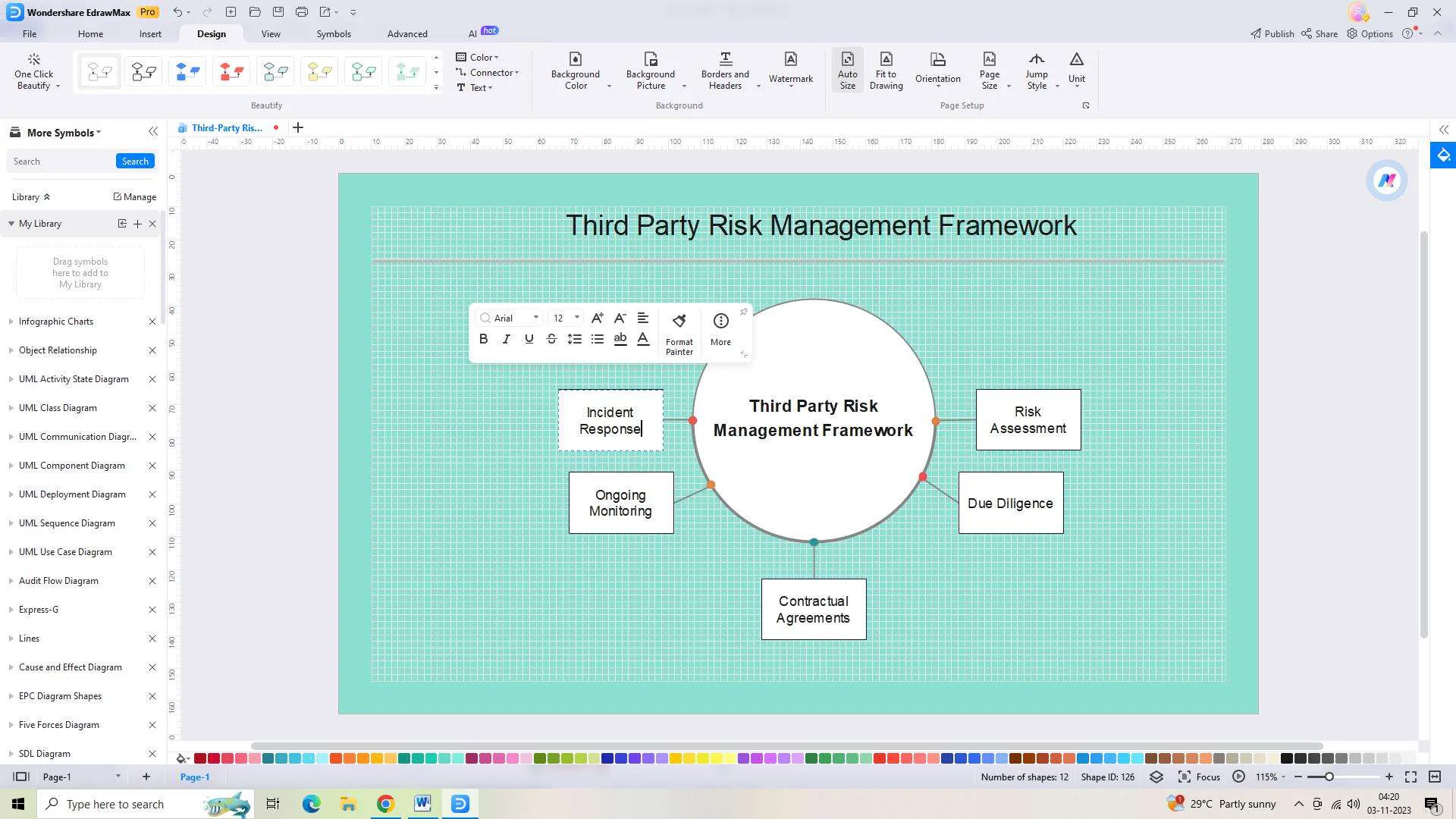Click the Publish button in toolbar

click(x=1271, y=33)
